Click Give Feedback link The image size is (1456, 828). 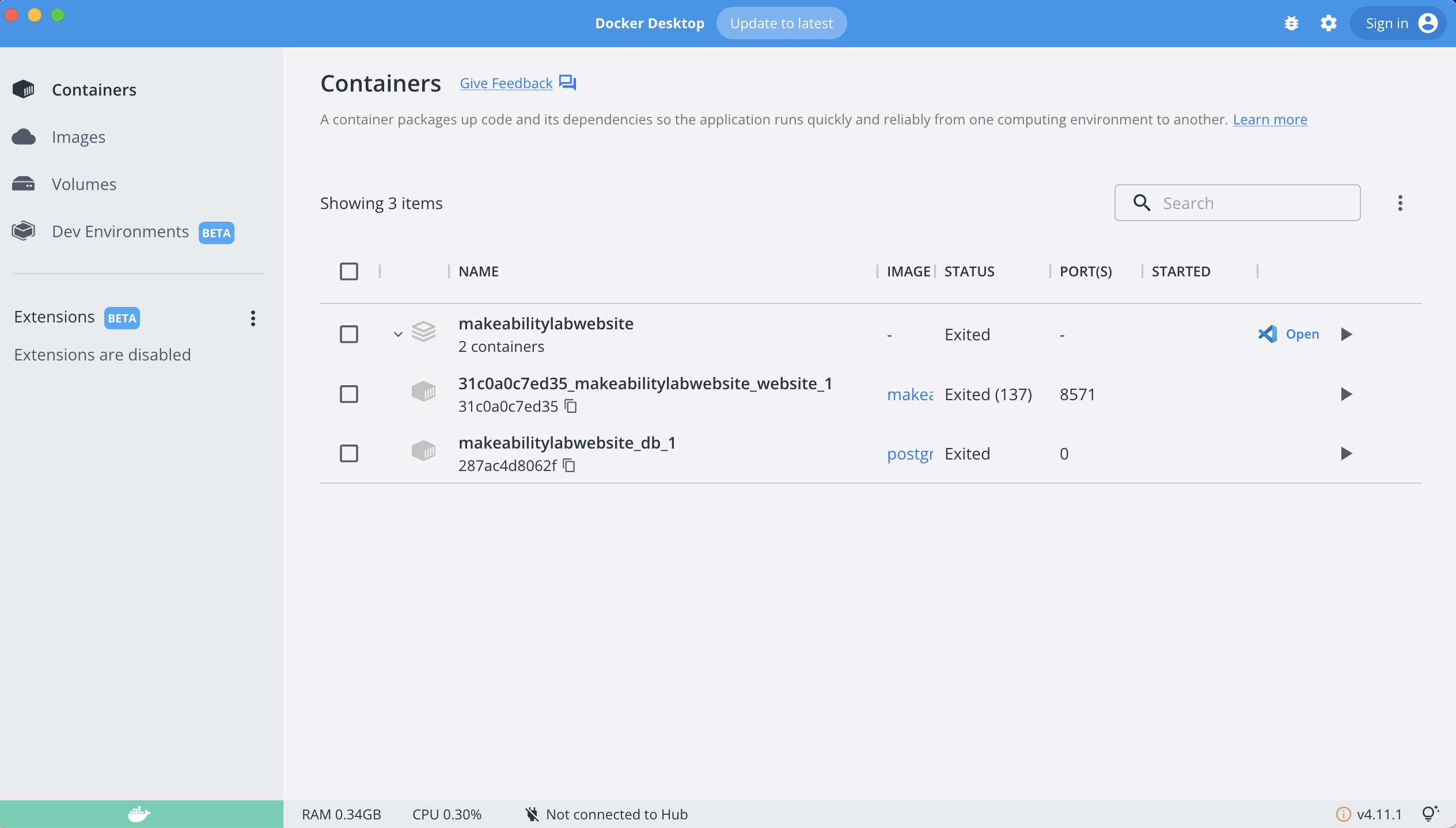(x=505, y=83)
